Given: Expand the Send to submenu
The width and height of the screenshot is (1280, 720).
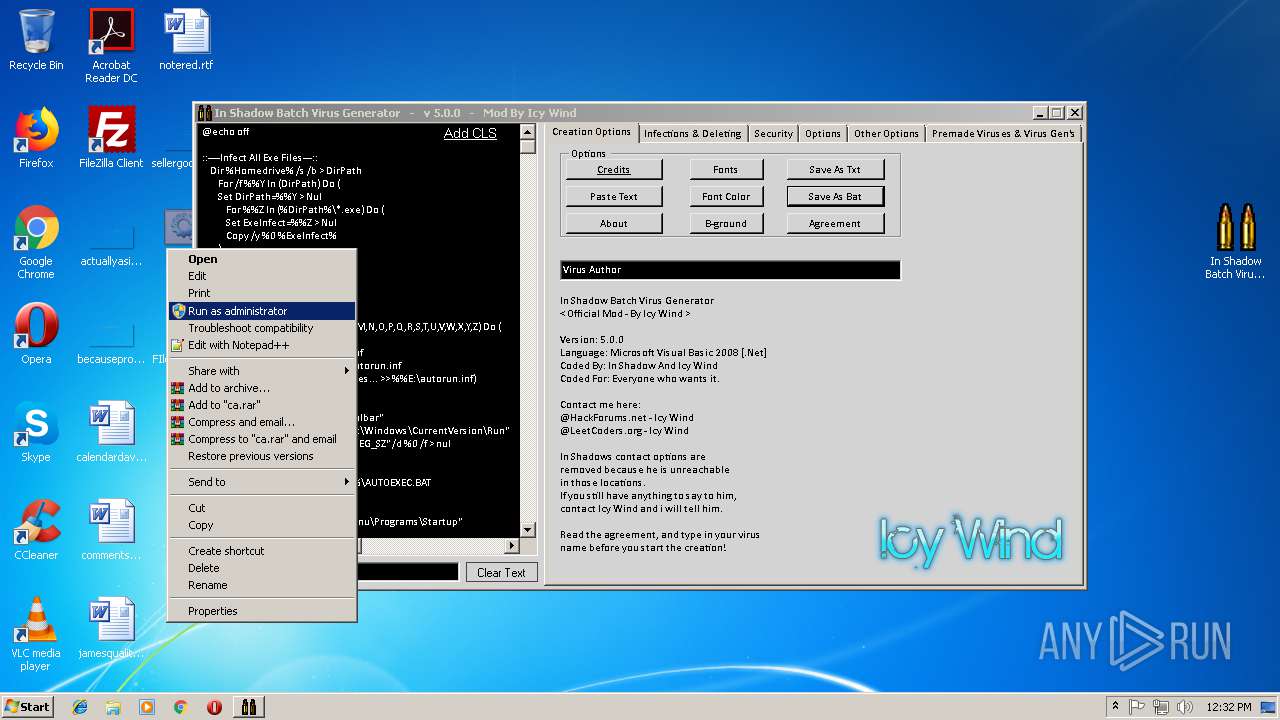Looking at the screenshot, I should [x=261, y=482].
